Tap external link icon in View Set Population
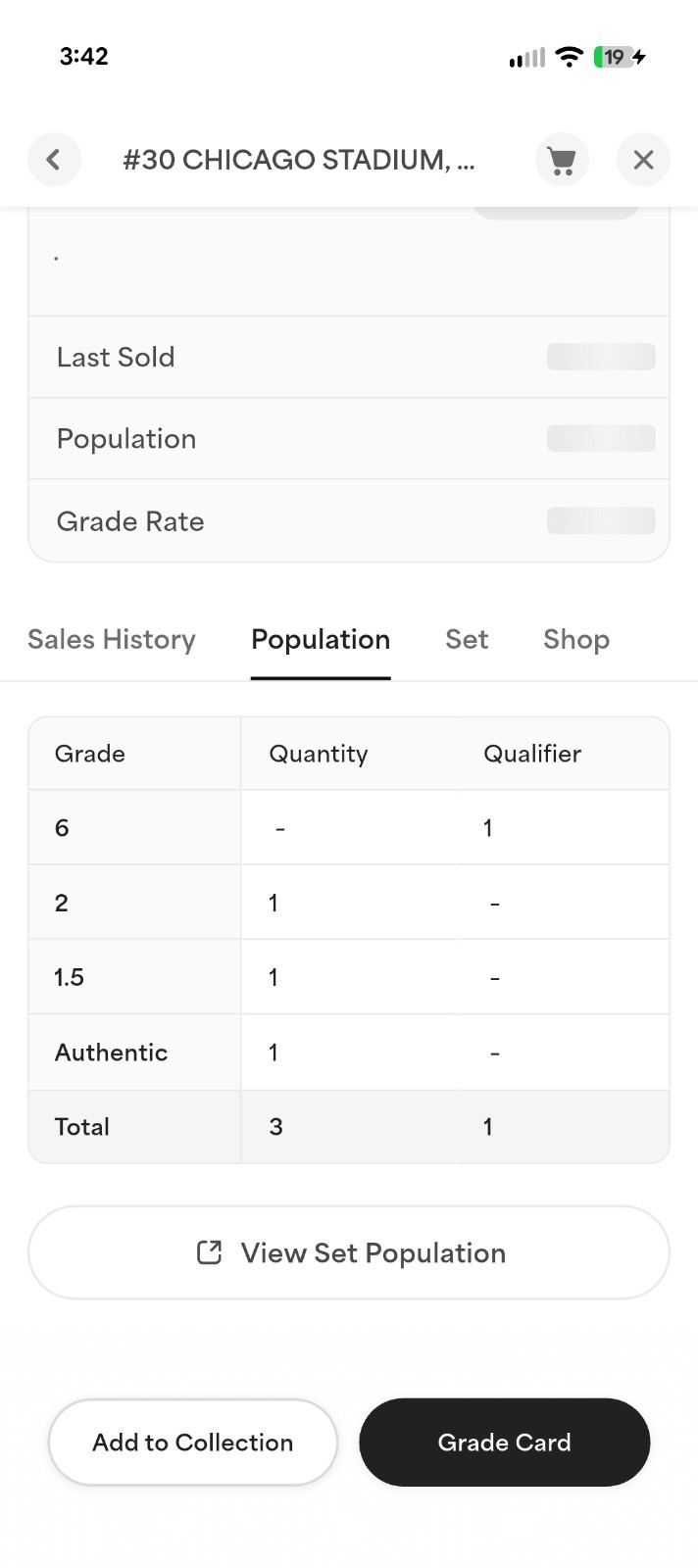 [209, 1252]
